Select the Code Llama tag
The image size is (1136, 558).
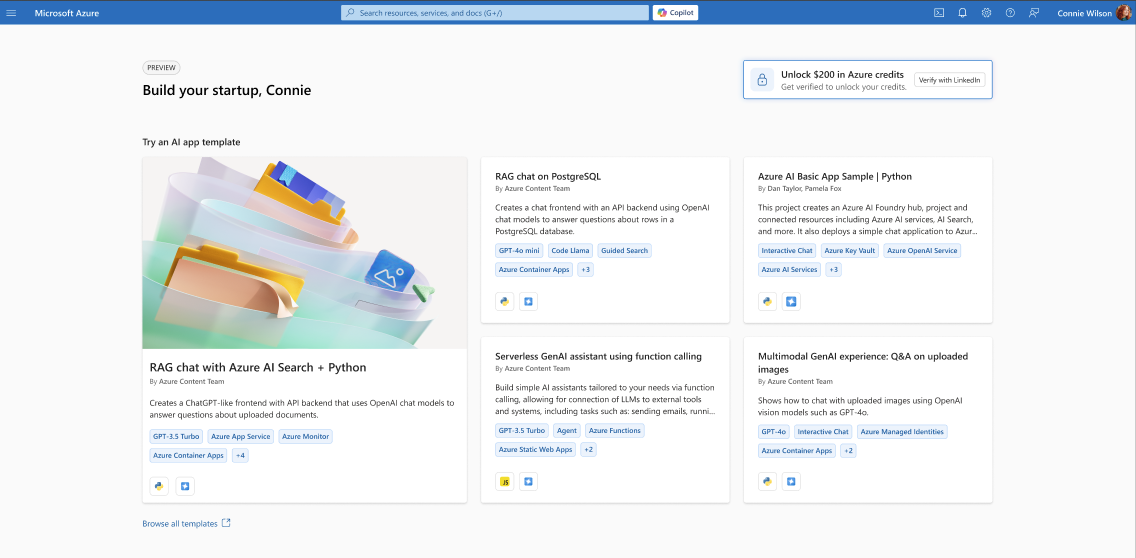(x=570, y=251)
